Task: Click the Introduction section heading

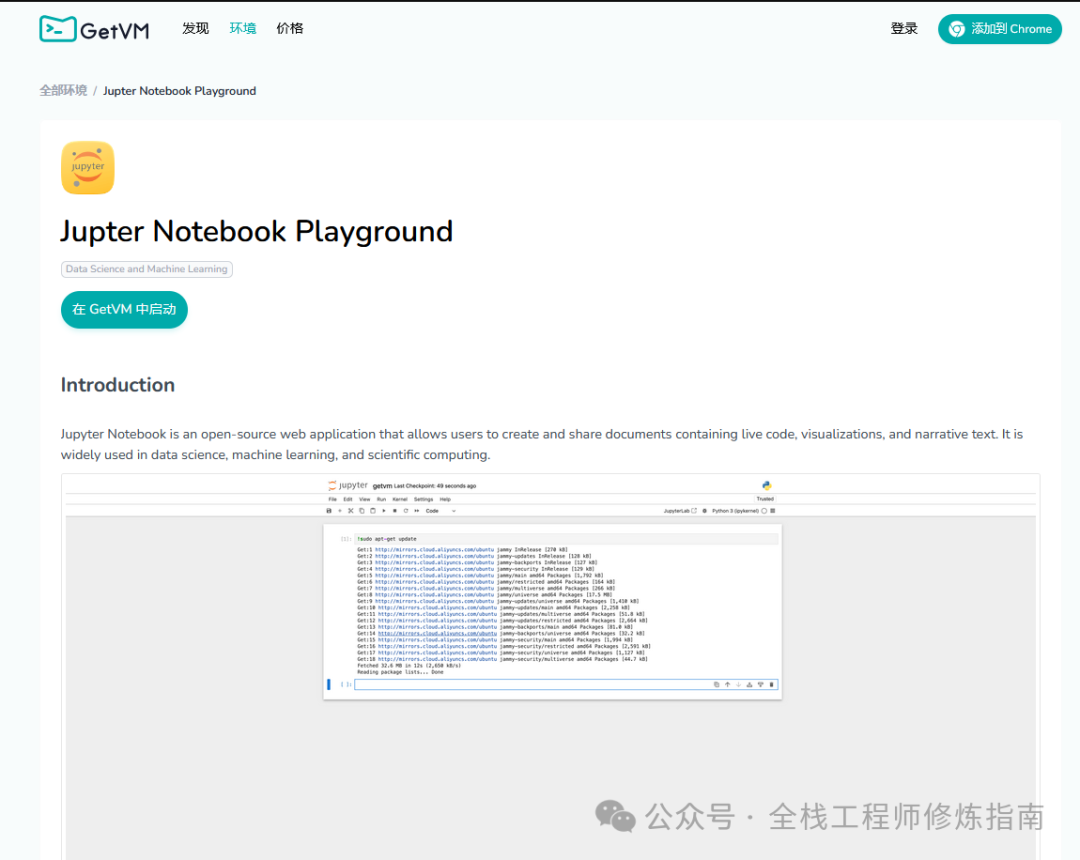Action: tap(118, 385)
